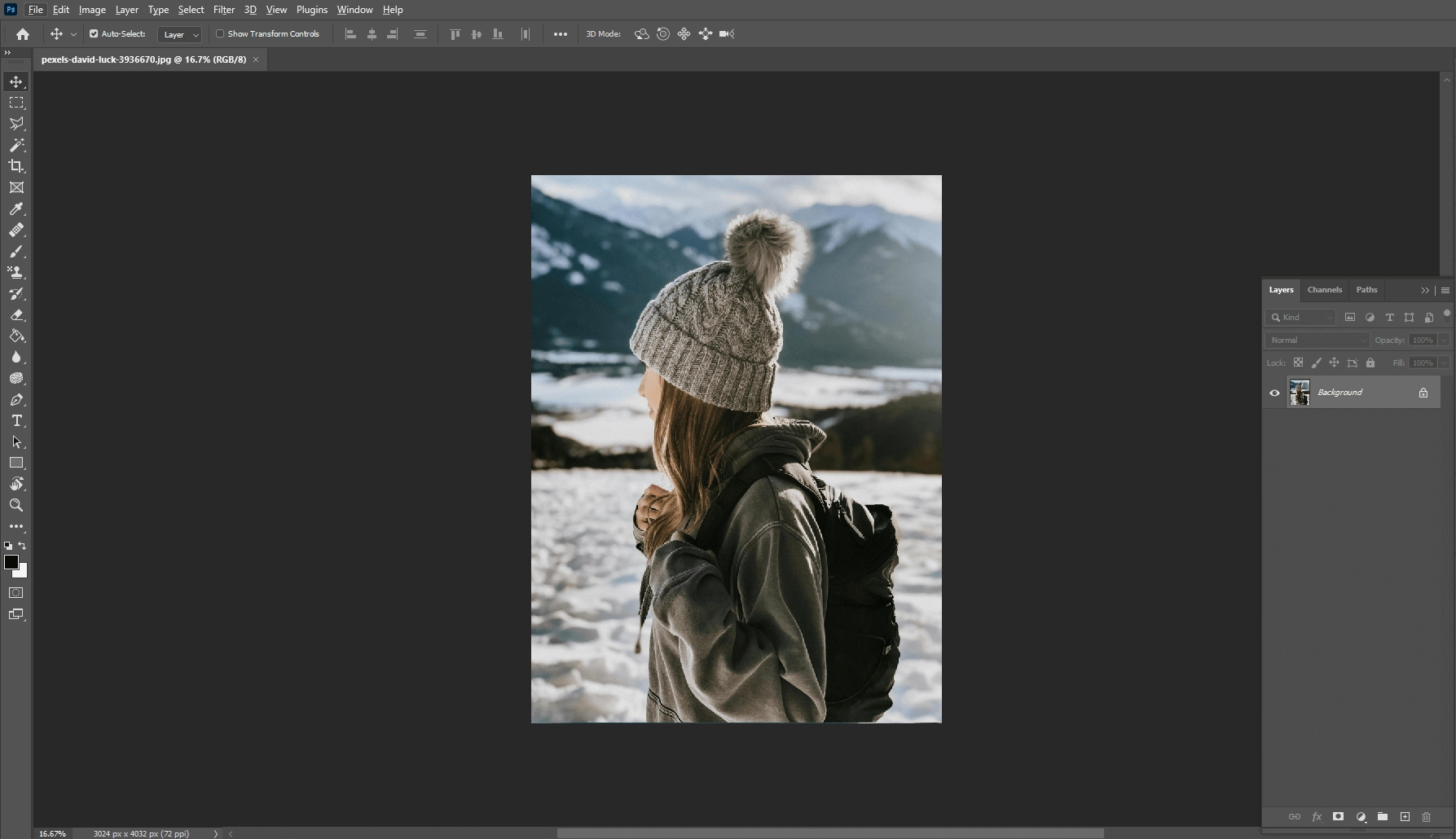Select the Zoom tool
Image resolution: width=1456 pixels, height=839 pixels.
click(16, 505)
